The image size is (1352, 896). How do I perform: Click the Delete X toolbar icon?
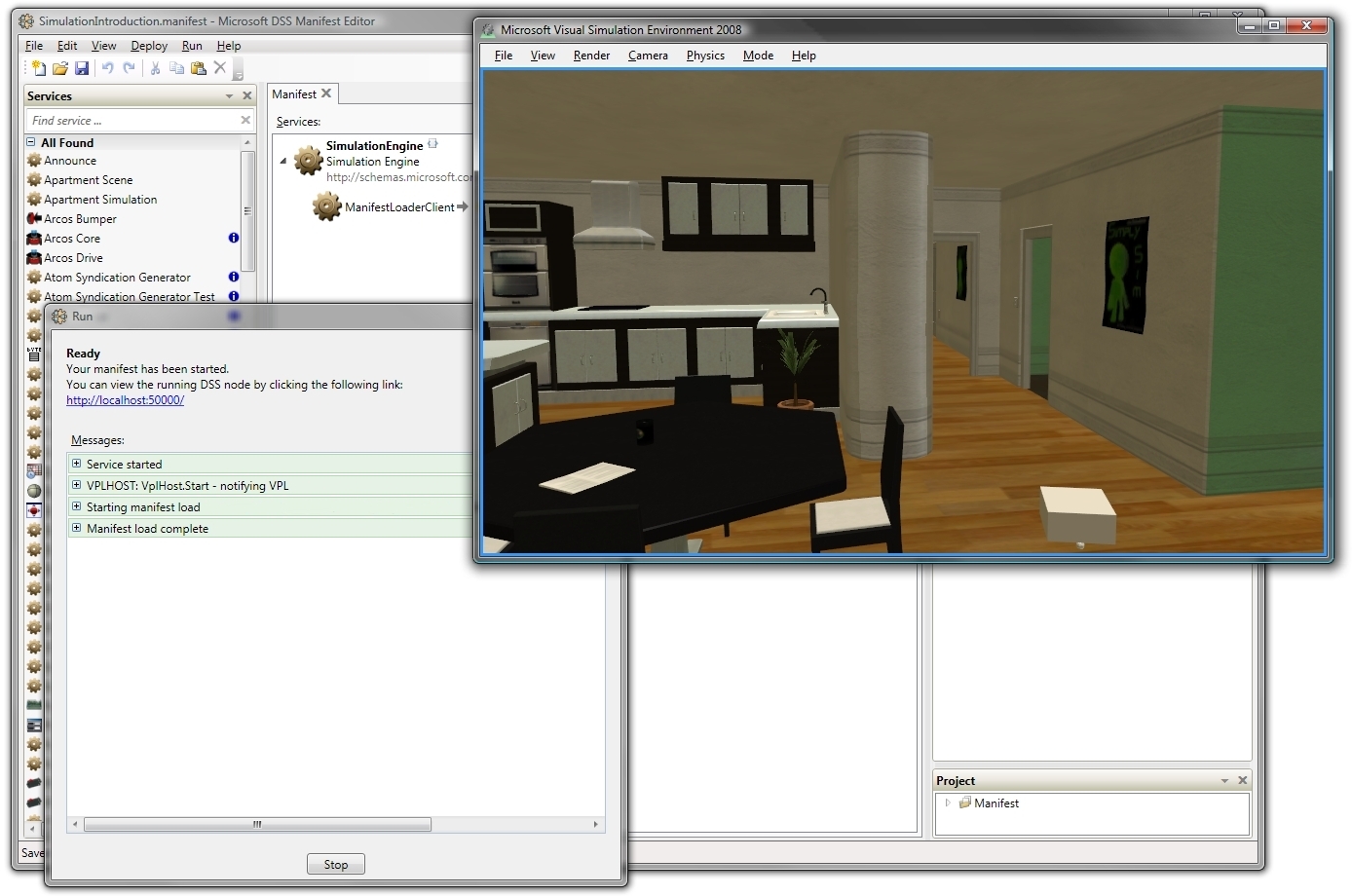pos(220,68)
